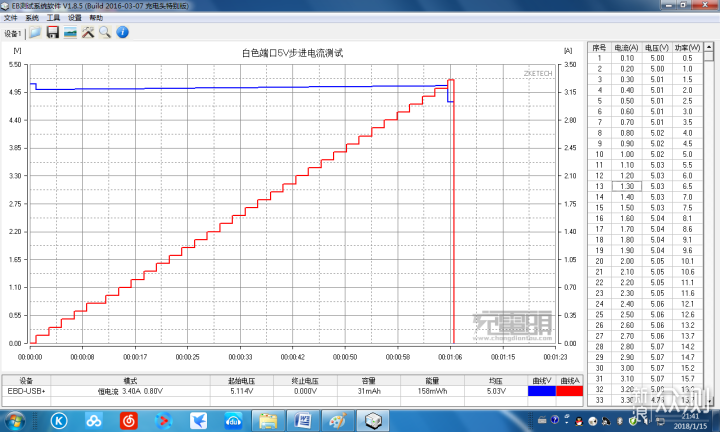Click the red 曲线A color swatch

tap(569, 391)
